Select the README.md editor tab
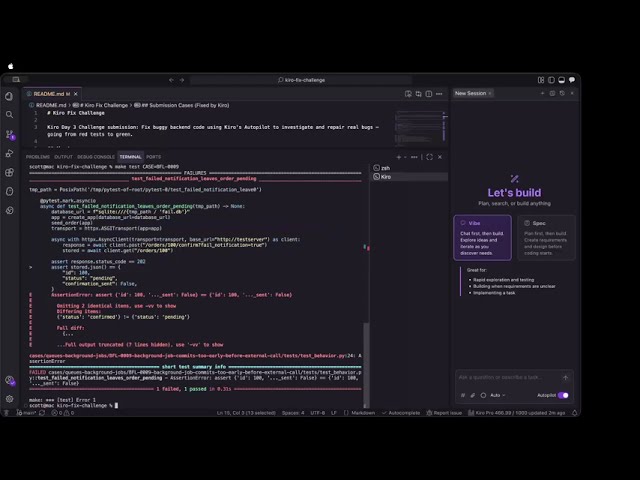Image resolution: width=640 pixels, height=480 pixels. (52, 94)
